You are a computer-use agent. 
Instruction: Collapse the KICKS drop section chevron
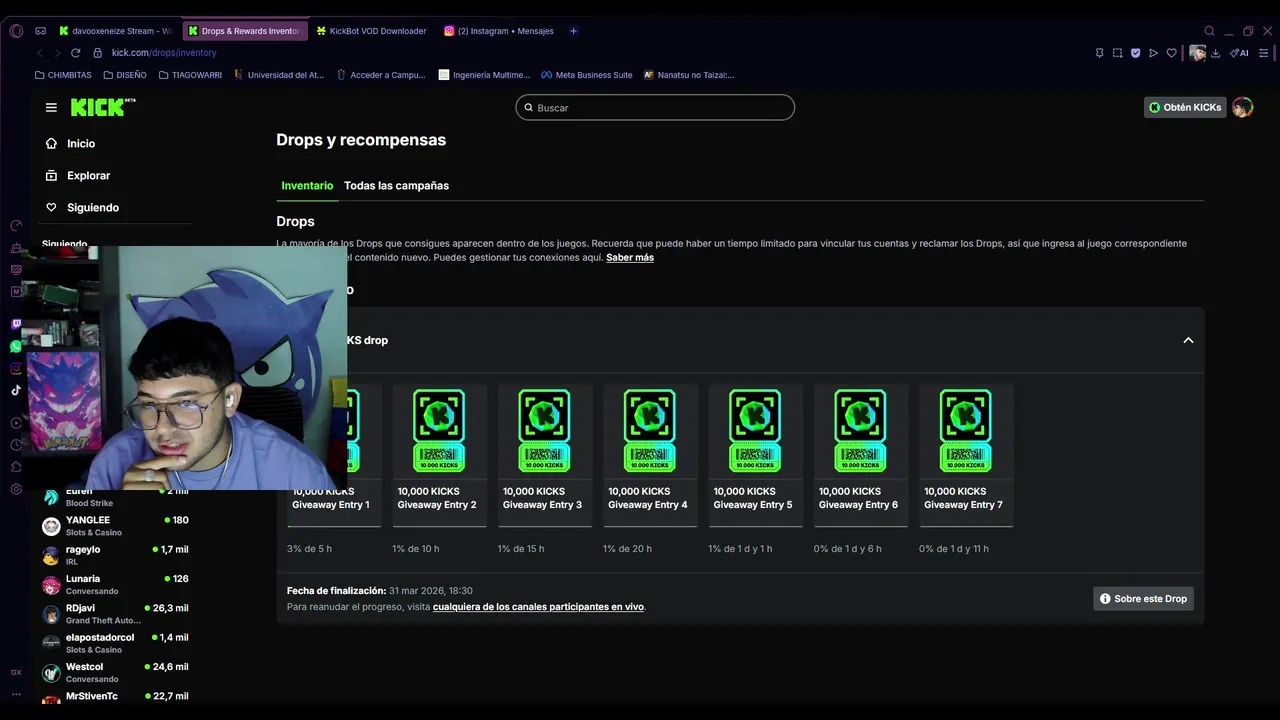1188,340
